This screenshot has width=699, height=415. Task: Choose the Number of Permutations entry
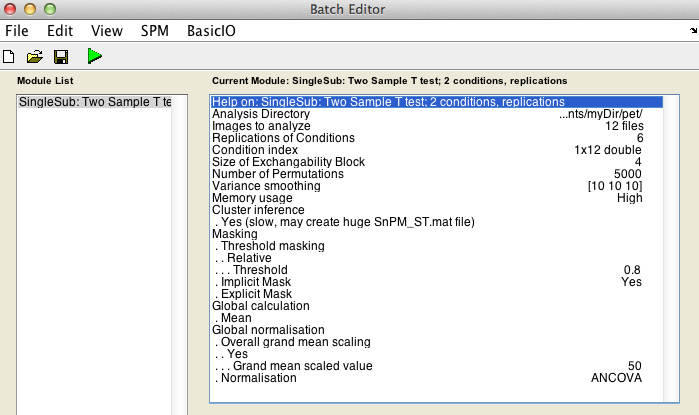[437, 174]
